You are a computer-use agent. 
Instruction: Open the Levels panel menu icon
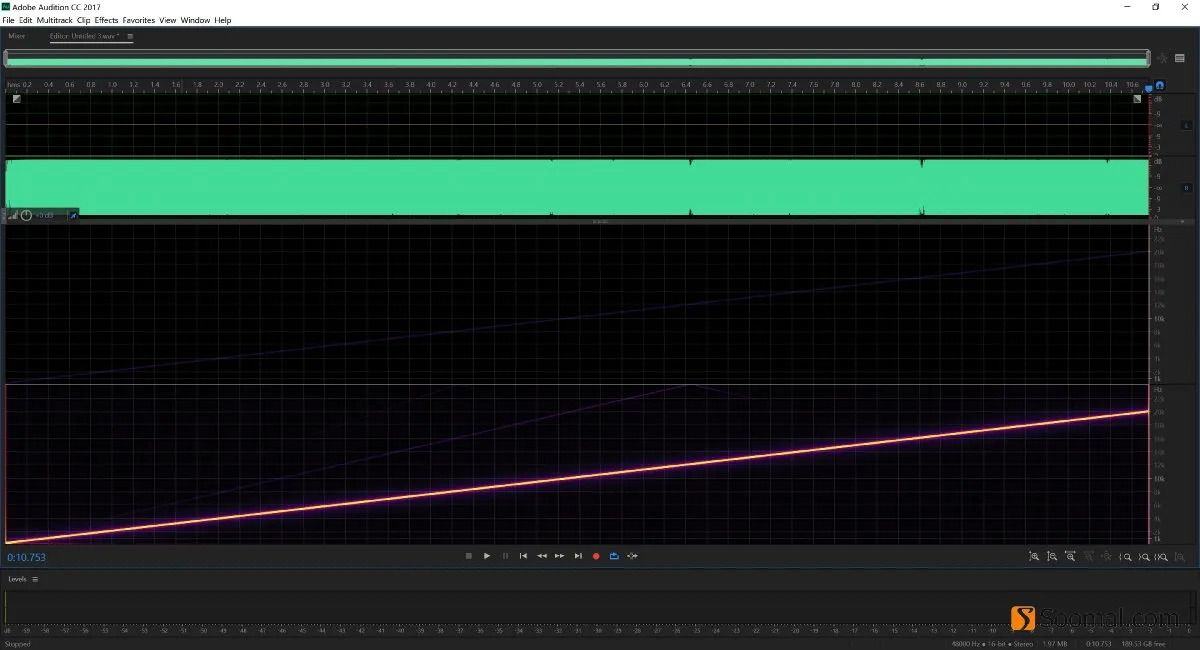click(35, 579)
